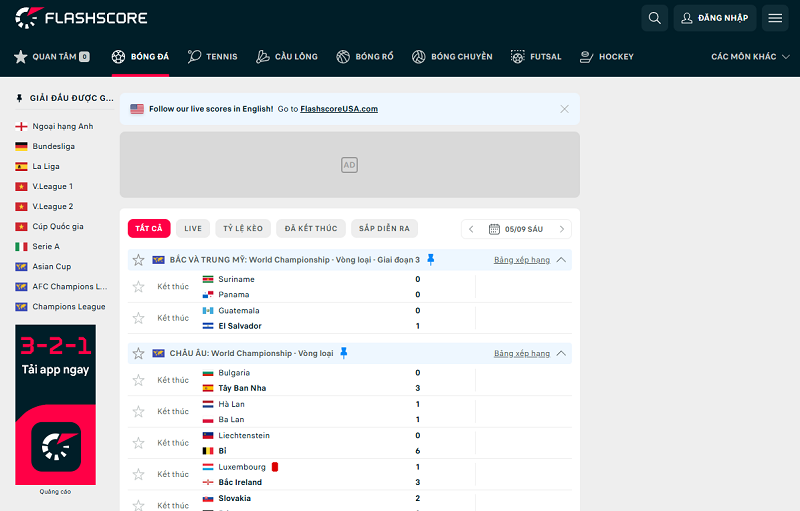Open AFC Champions League link
The image size is (800, 511).
[61, 287]
